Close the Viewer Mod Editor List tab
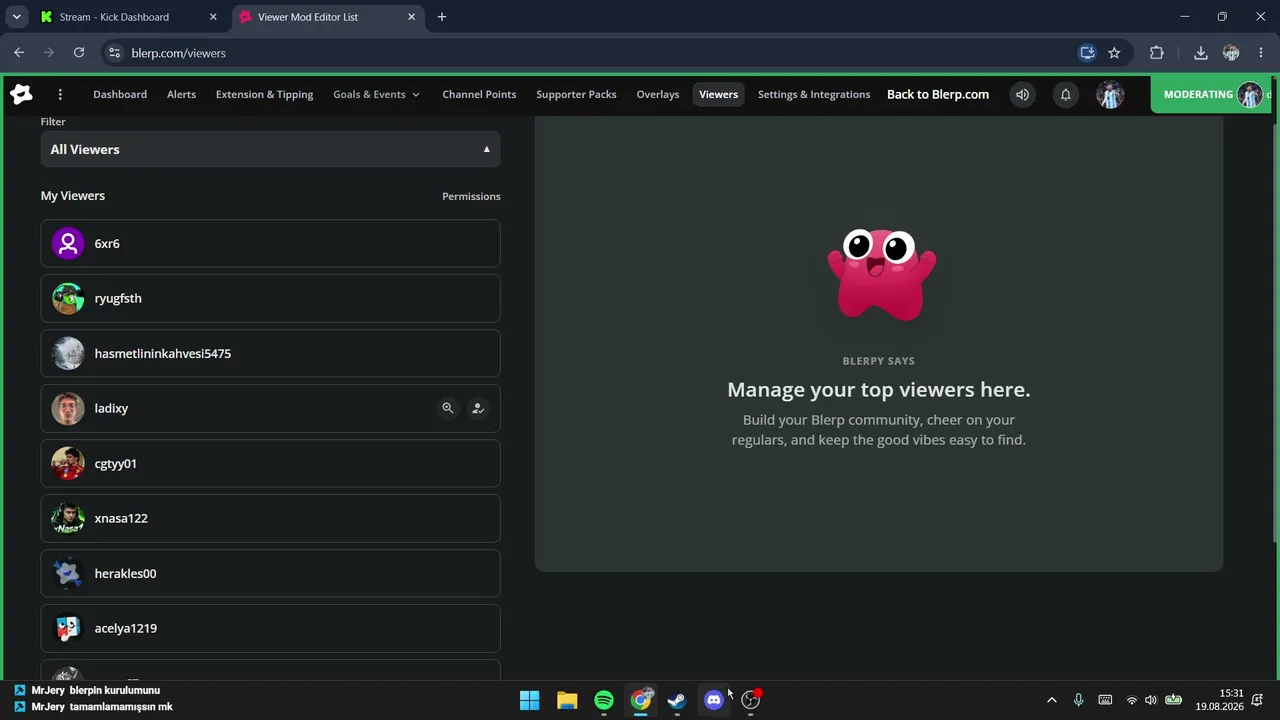Viewport: 1280px width, 720px height. coord(411,17)
